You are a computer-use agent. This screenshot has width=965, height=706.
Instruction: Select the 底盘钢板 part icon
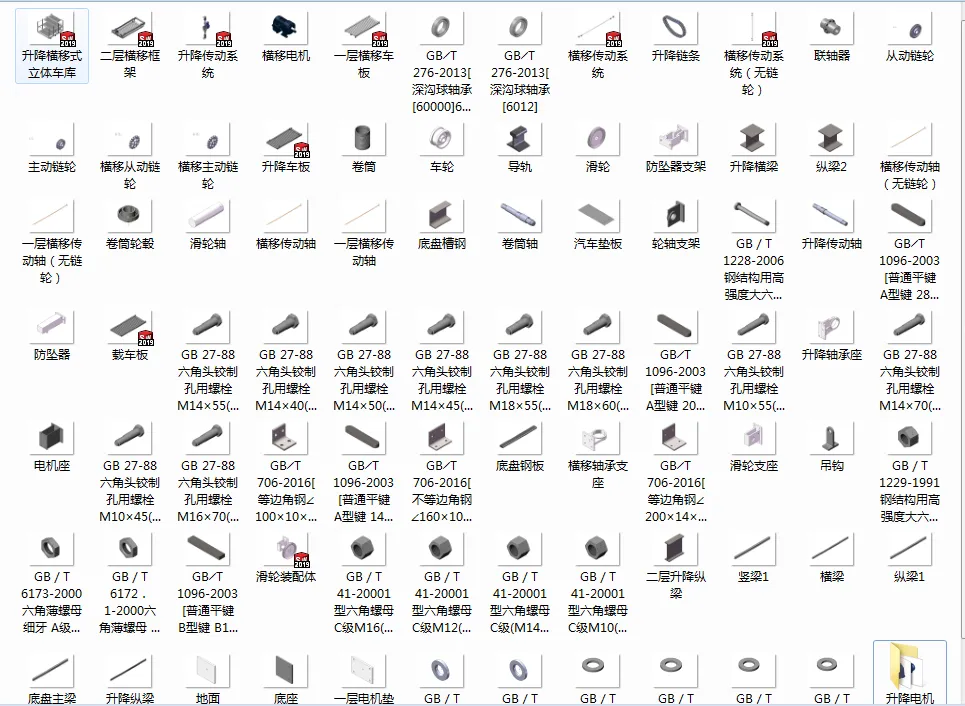coord(520,438)
